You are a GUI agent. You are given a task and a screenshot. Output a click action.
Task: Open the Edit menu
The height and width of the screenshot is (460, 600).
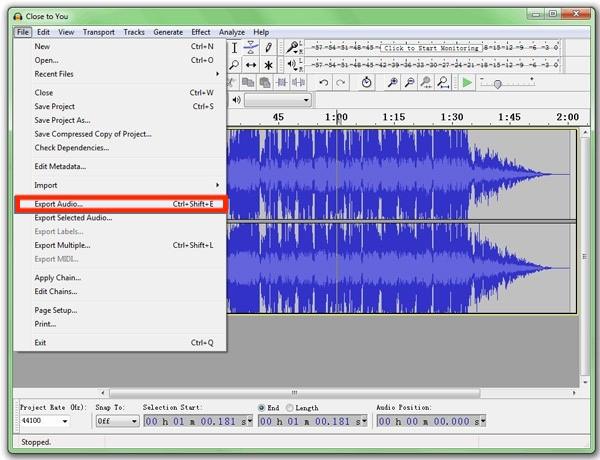(43, 32)
